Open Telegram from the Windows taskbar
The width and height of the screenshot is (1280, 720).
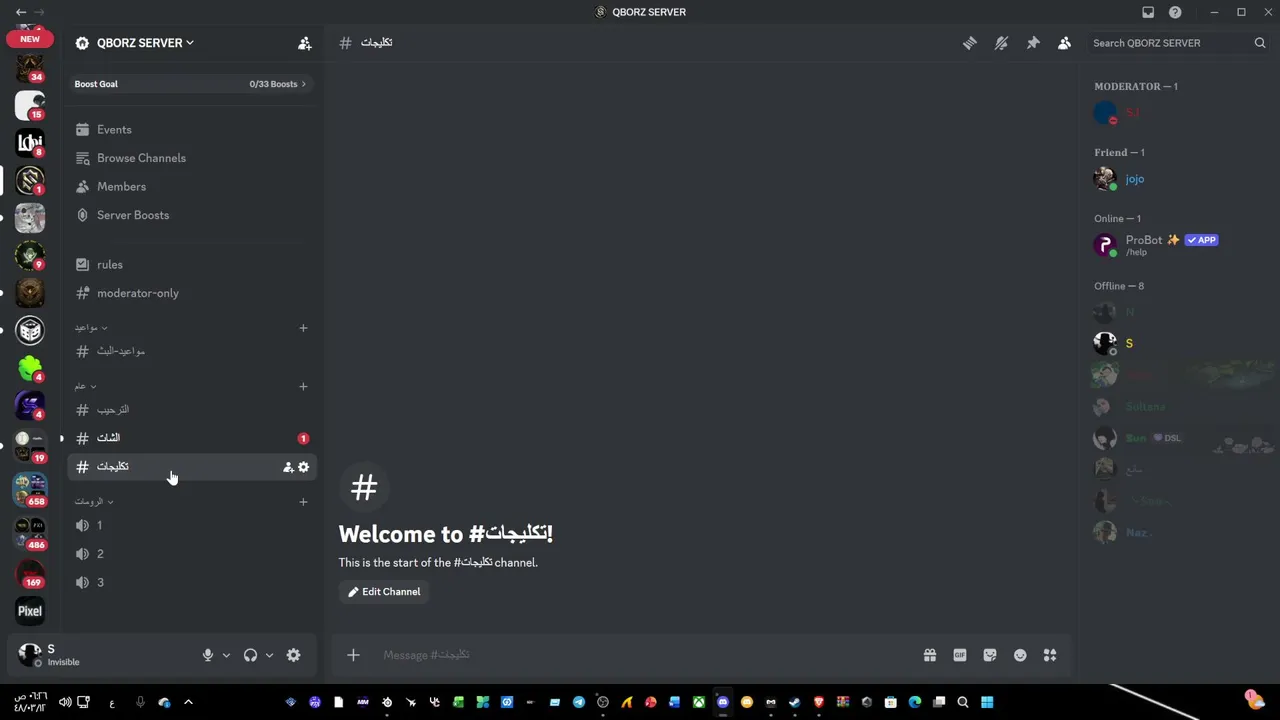(579, 702)
